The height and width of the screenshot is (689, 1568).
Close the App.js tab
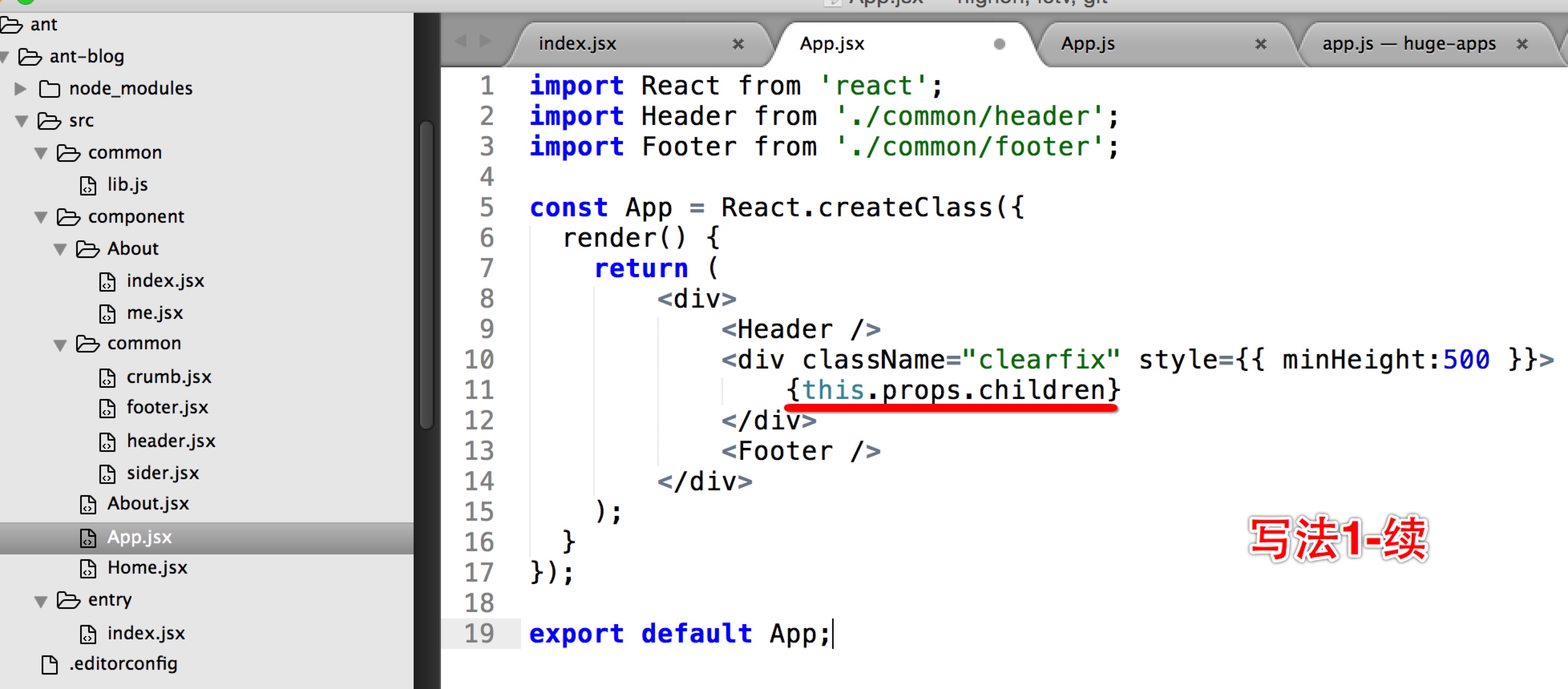[1261, 44]
